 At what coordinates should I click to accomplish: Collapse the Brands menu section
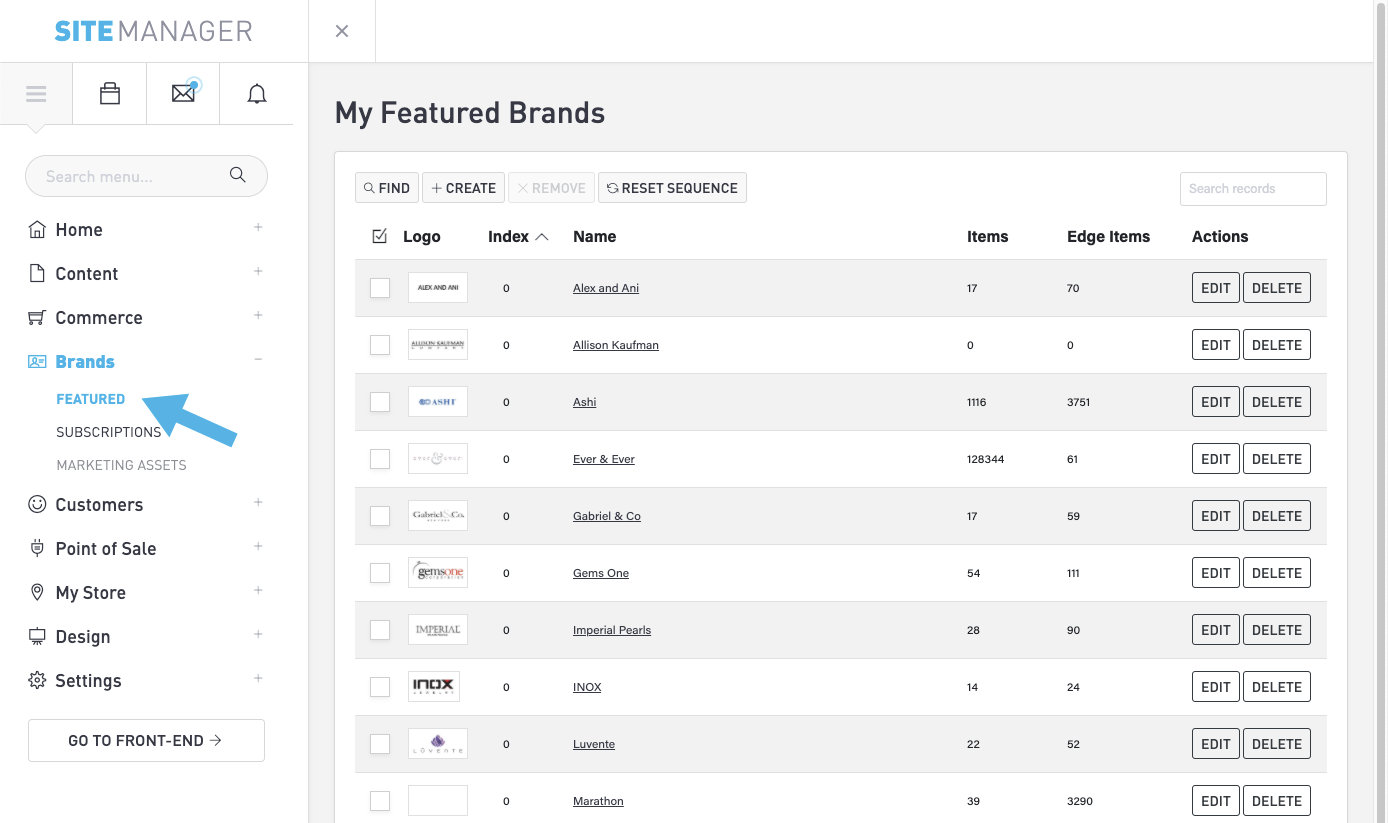coord(258,360)
